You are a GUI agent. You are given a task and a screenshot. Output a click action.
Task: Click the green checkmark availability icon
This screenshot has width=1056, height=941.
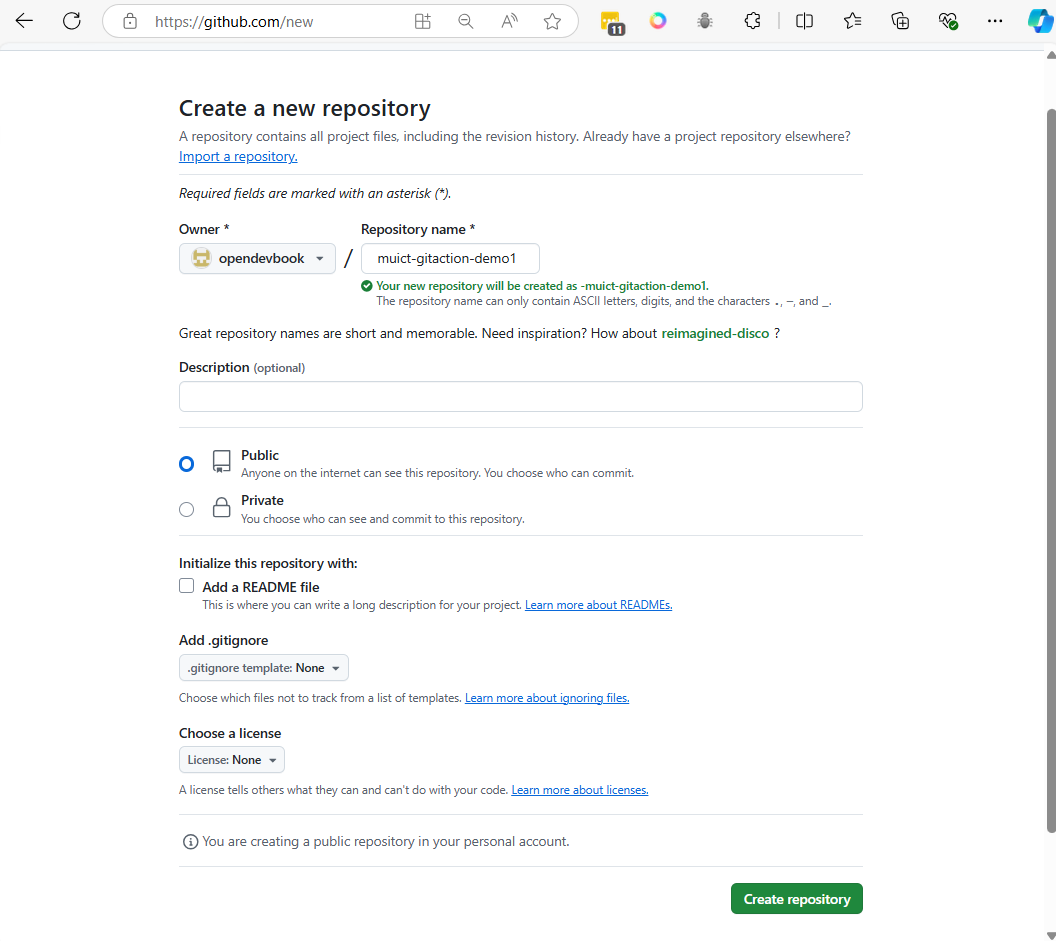coord(366,286)
